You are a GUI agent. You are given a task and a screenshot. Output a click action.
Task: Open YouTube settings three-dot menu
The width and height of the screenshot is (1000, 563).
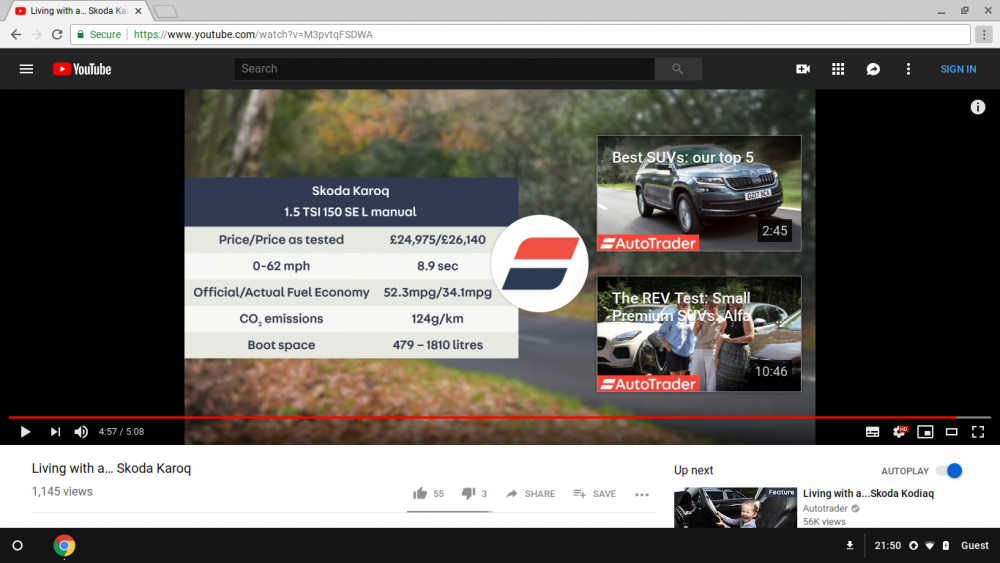pyautogui.click(x=908, y=69)
